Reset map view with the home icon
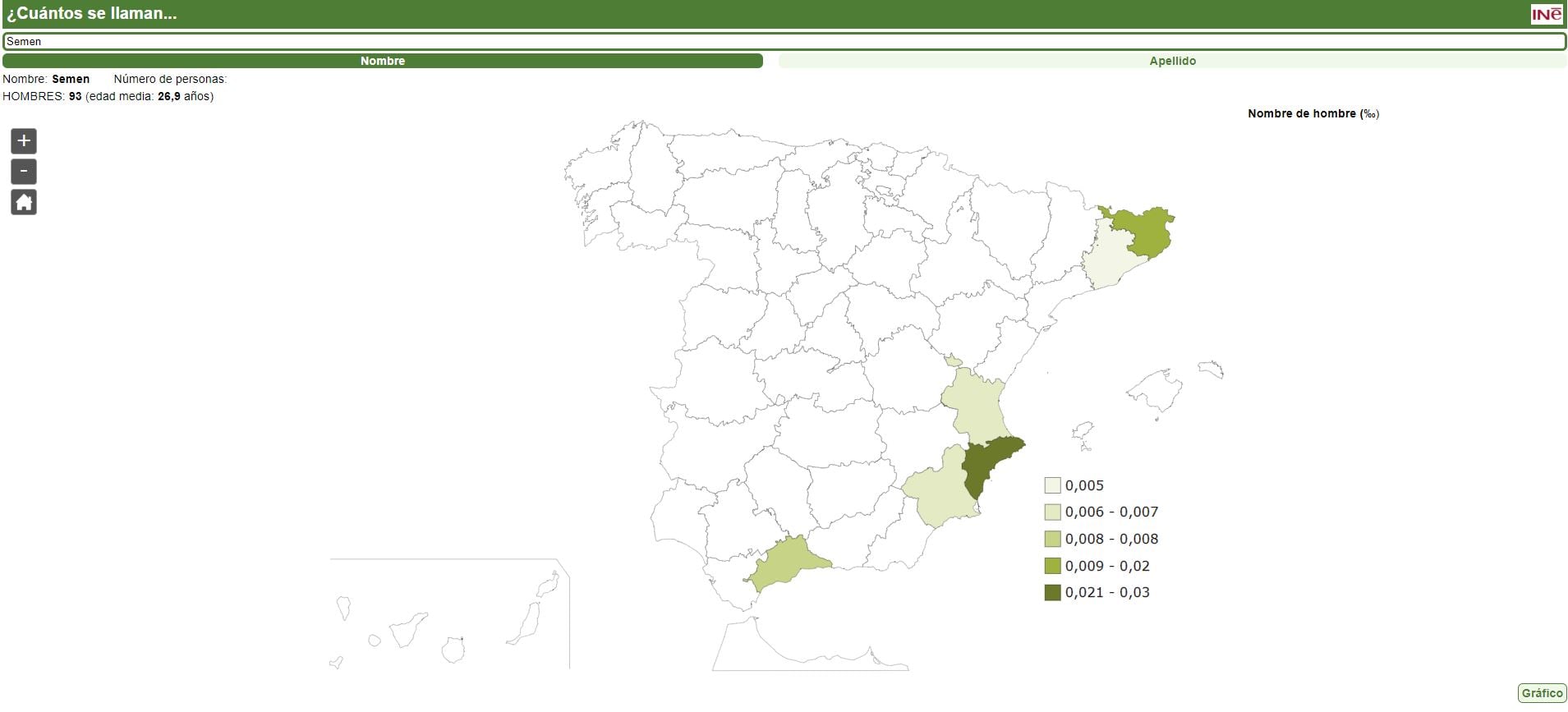This screenshot has width=1568, height=712. 24,202
